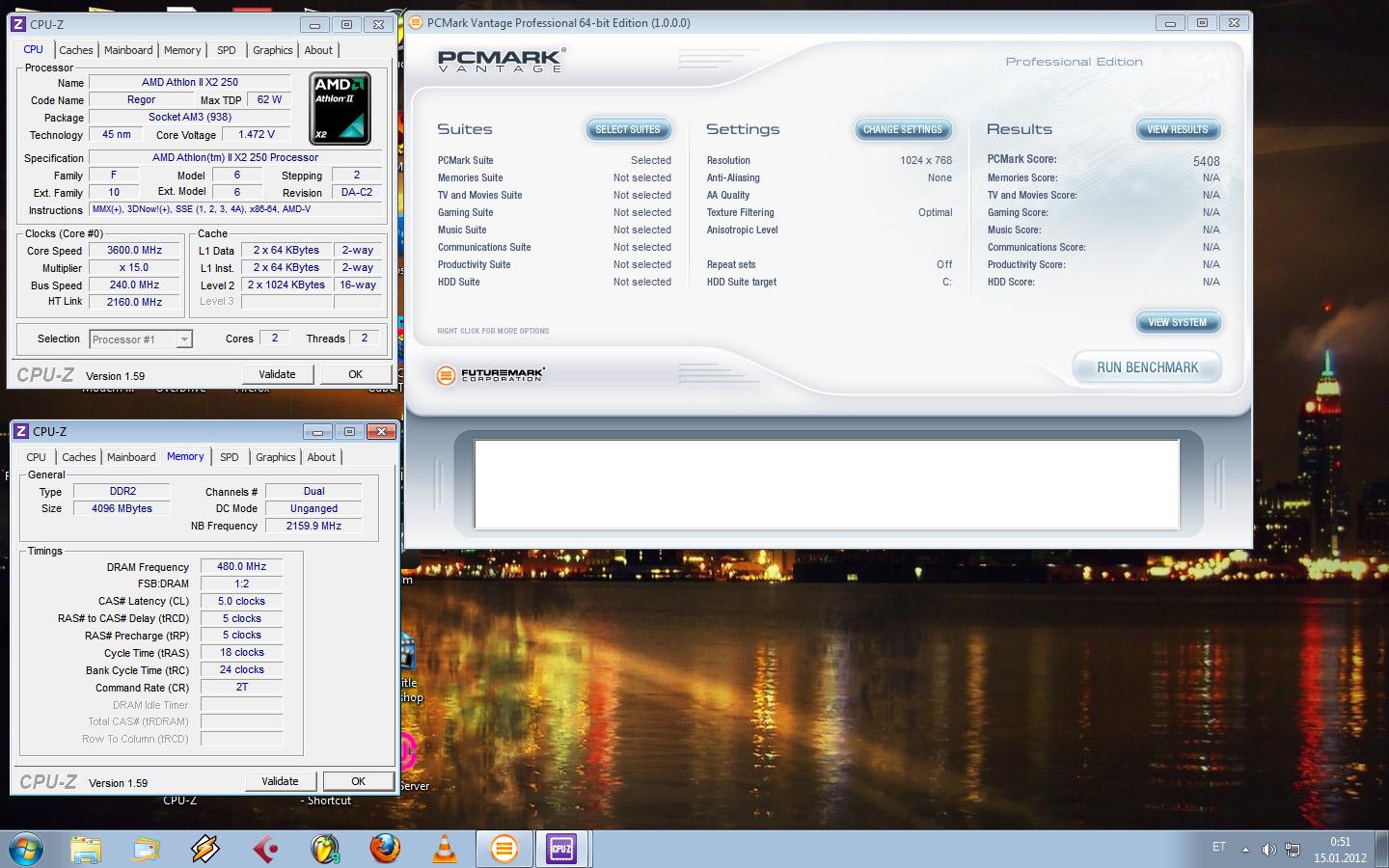The width and height of the screenshot is (1389, 868).
Task: Click the AMD Athlon II processor logo
Action: coord(340,108)
